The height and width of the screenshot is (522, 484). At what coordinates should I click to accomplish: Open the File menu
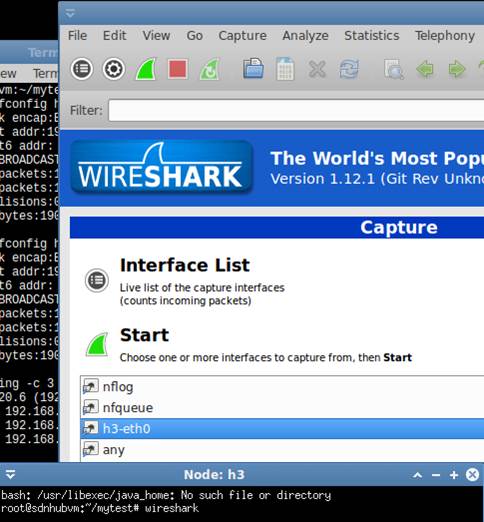point(77,35)
